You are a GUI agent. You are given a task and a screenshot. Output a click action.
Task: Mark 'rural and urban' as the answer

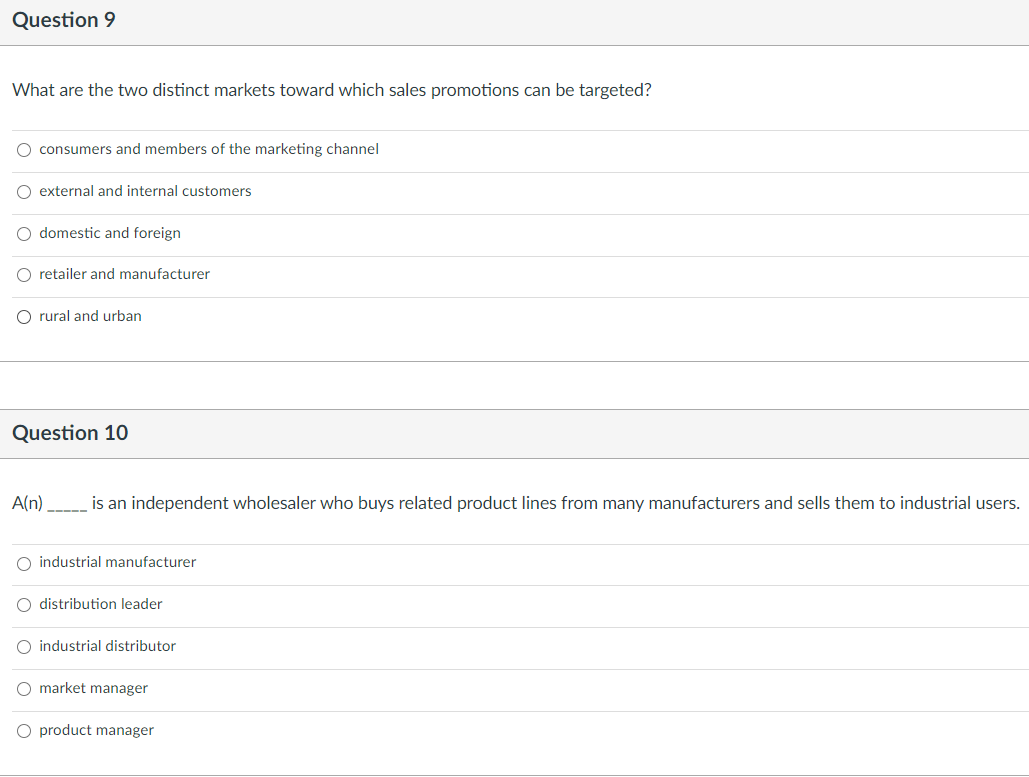tap(24, 317)
